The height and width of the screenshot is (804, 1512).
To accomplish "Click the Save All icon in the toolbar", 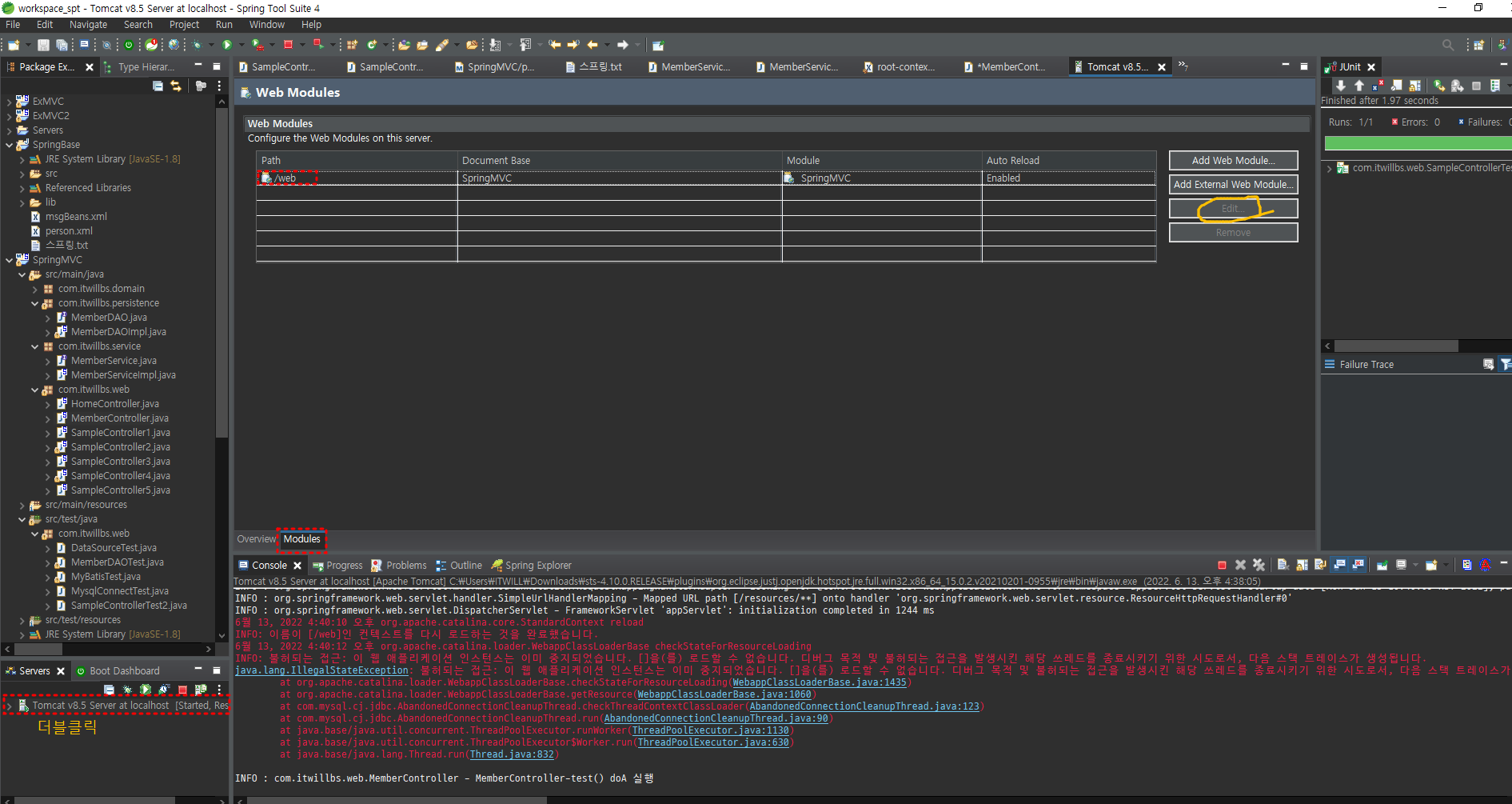I will pos(61,45).
